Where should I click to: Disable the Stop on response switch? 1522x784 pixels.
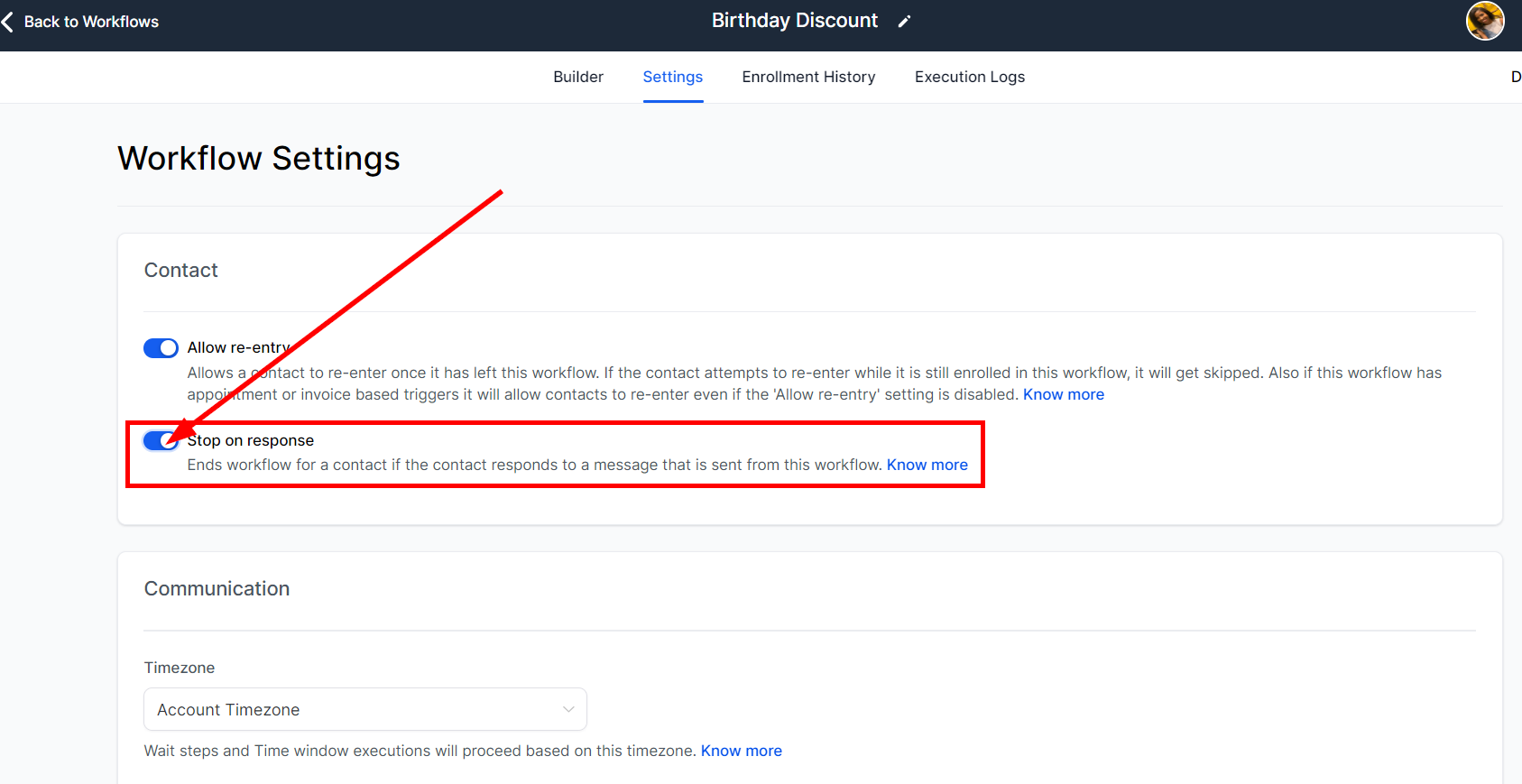(x=161, y=440)
